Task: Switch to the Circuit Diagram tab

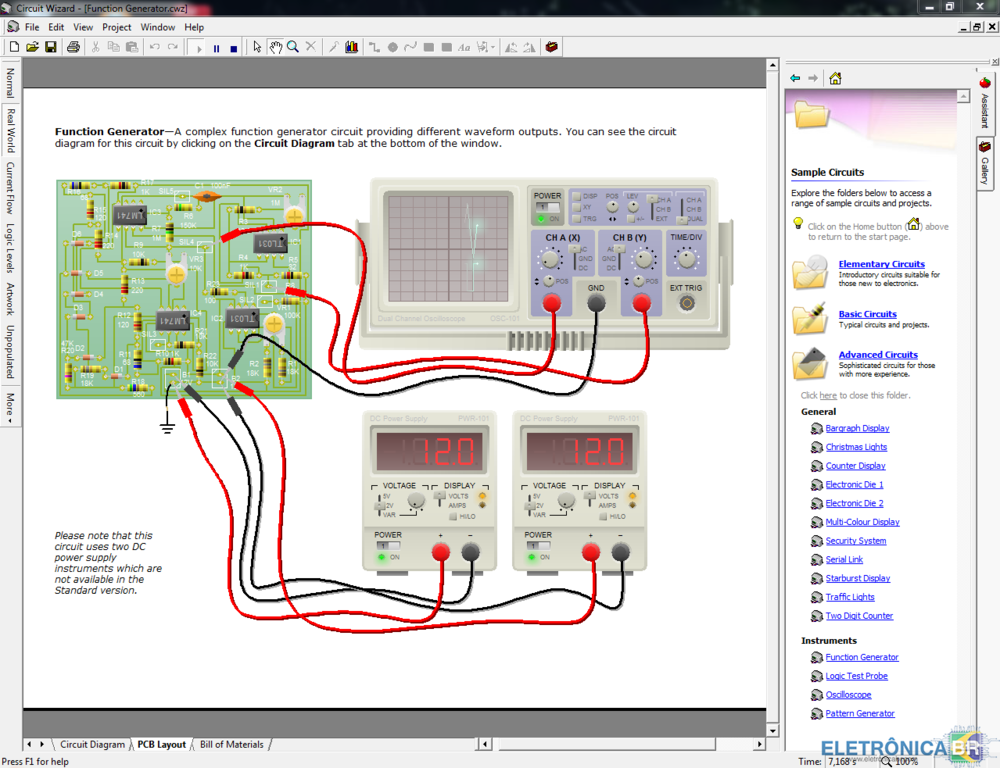Action: (x=91, y=744)
